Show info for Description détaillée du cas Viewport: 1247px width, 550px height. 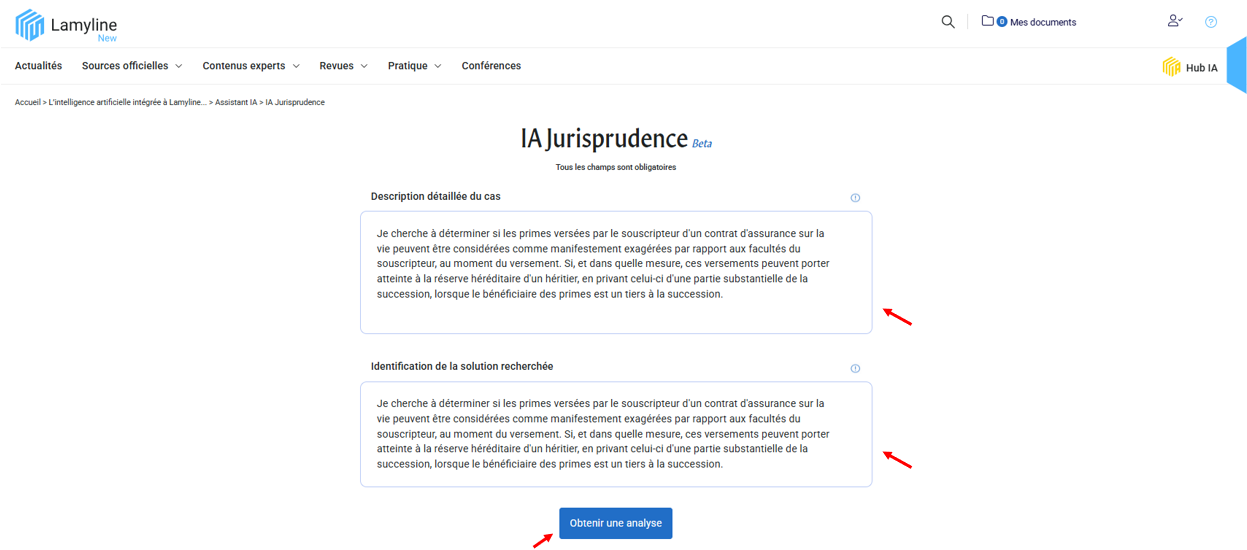click(855, 198)
